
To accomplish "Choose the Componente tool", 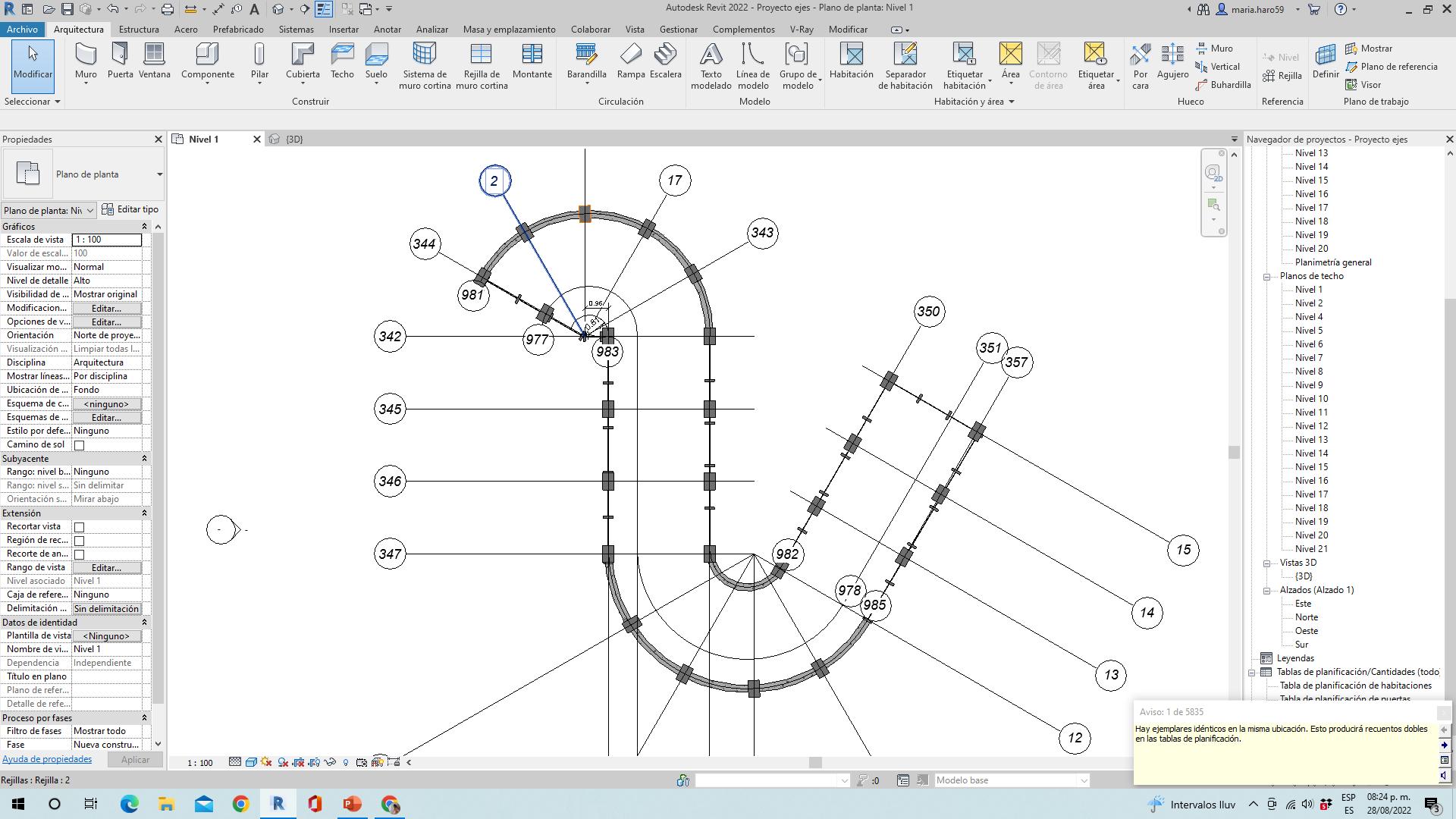I will coord(207,61).
